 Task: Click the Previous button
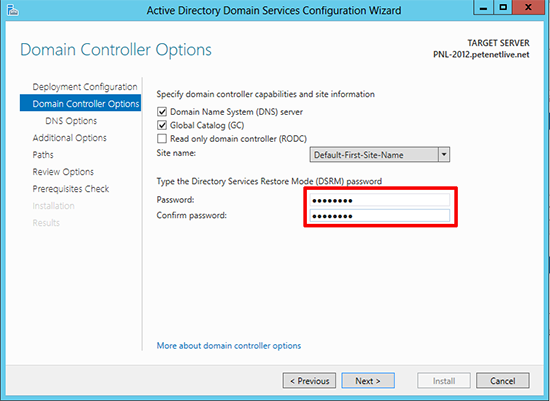[309, 381]
